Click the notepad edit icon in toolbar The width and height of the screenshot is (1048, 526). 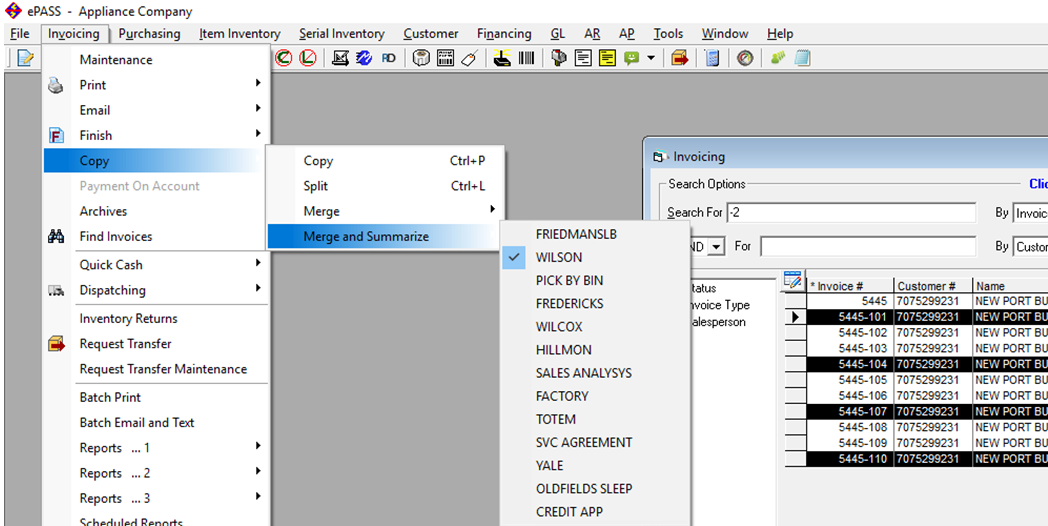pyautogui.click(x=25, y=58)
